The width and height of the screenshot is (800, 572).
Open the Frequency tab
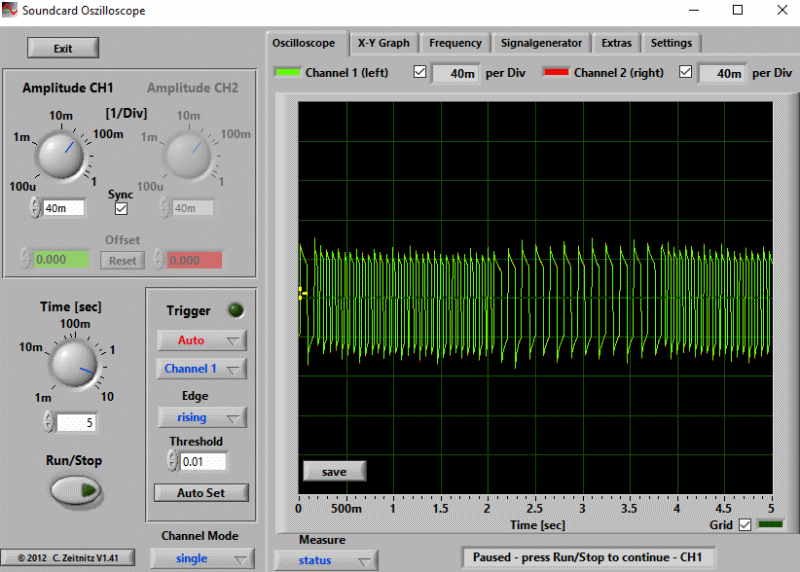(x=455, y=43)
